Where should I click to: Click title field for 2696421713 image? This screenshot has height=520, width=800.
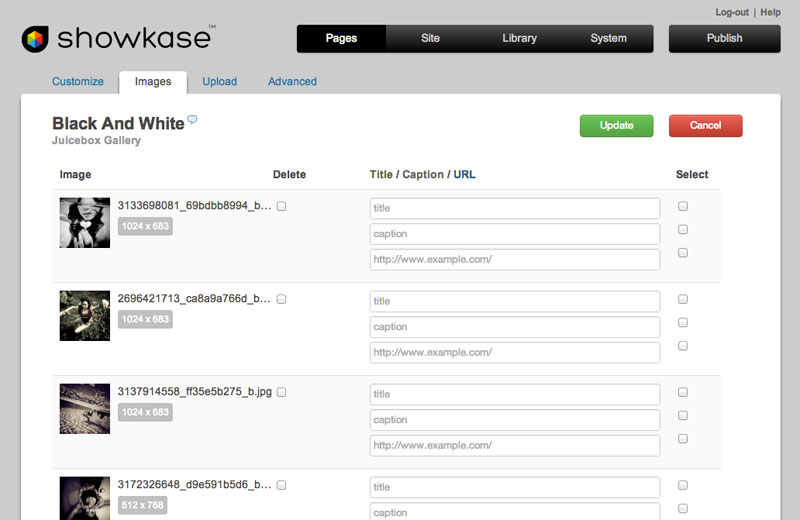click(515, 301)
